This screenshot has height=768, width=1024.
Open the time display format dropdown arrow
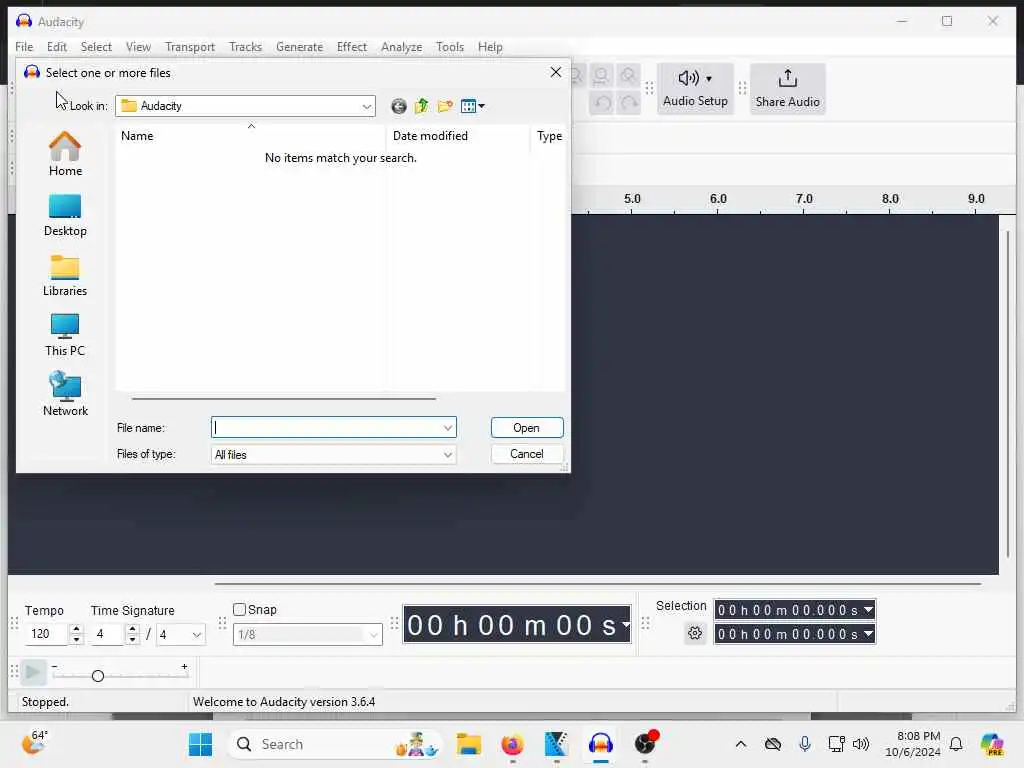(x=626, y=624)
